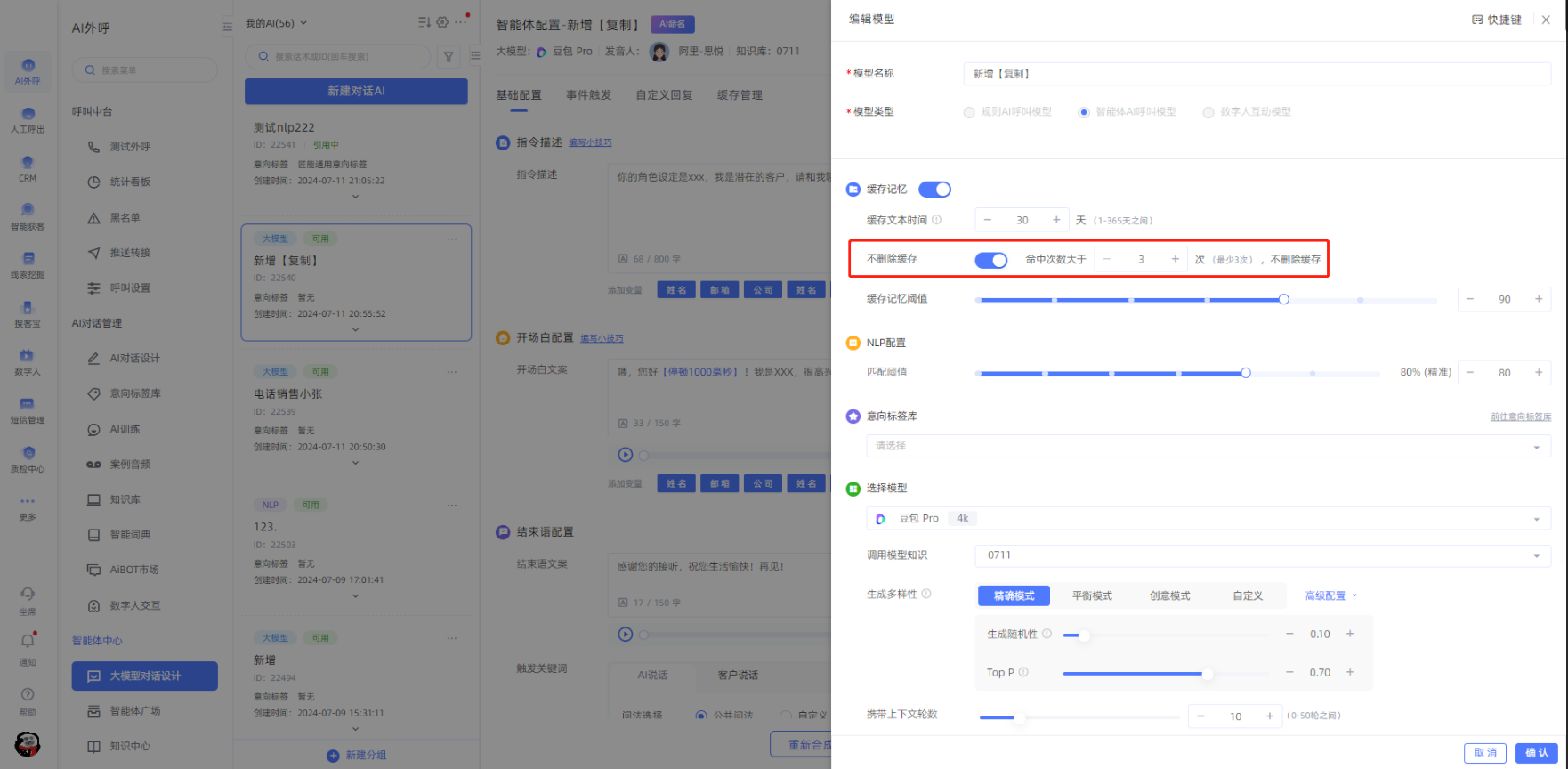Open the 意向标签库 请选择 dropdown
The image size is (1568, 769).
click(1208, 446)
